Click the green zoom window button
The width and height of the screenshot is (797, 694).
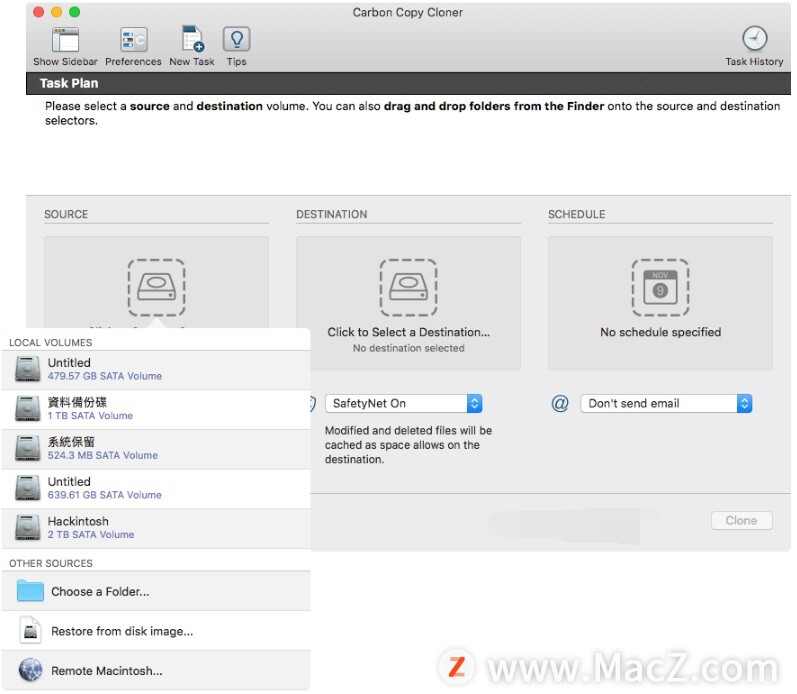click(x=75, y=12)
